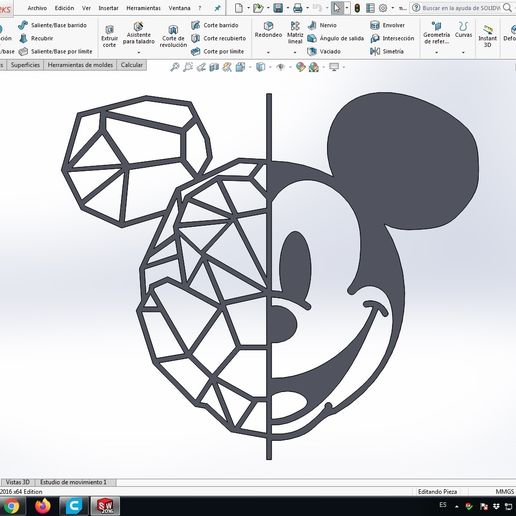The width and height of the screenshot is (516, 516).
Task: Click the Open file folder icon
Action: click(x=258, y=8)
